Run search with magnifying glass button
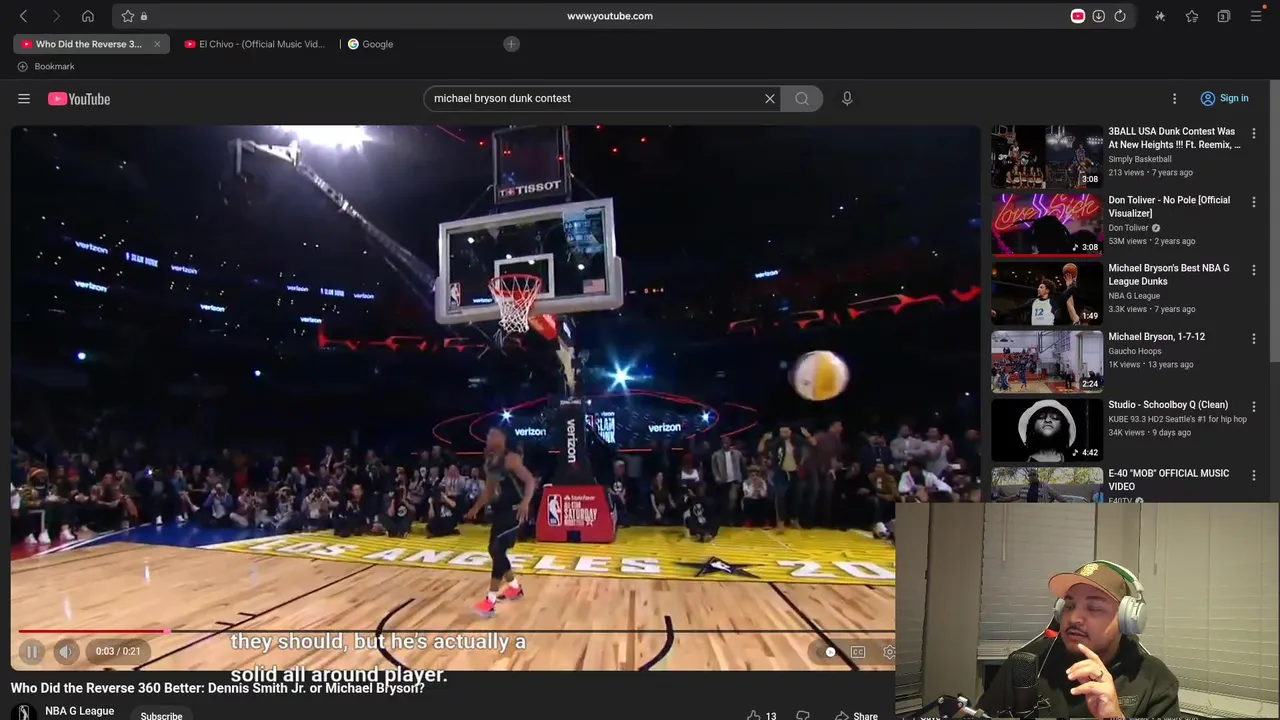Viewport: 1280px width, 720px height. click(x=802, y=98)
